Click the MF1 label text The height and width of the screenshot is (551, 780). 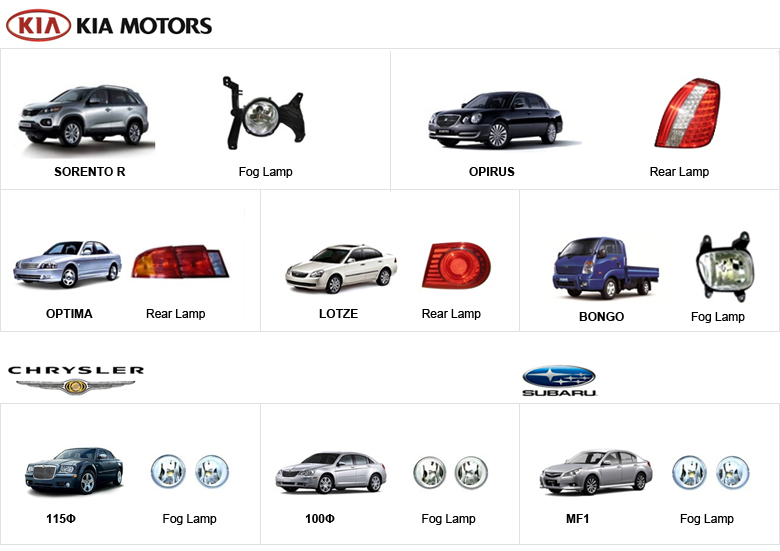[578, 519]
